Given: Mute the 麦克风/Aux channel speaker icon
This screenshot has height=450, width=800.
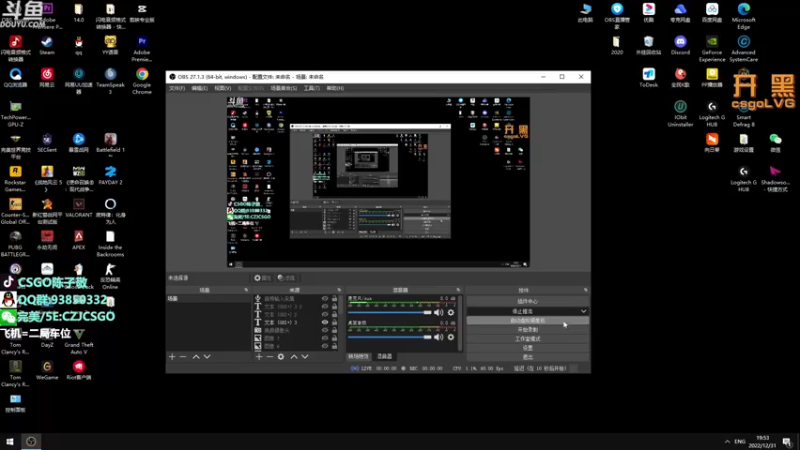Looking at the screenshot, I should click(438, 312).
